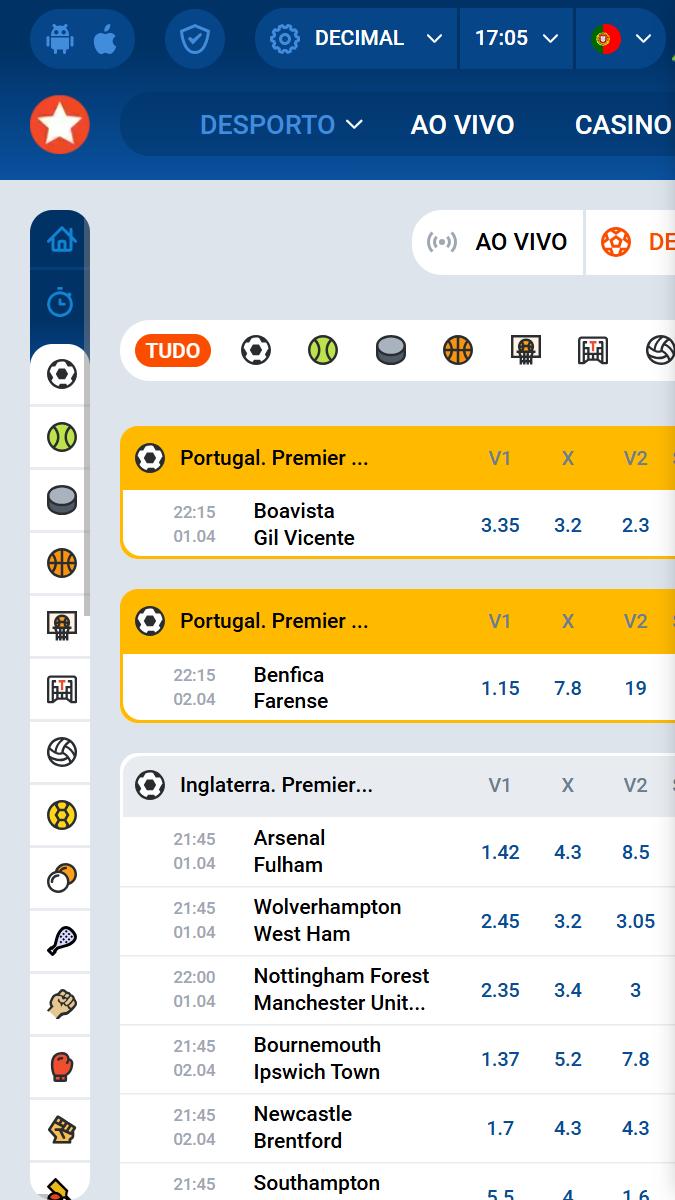675x1200 pixels.
Task: Open the Arsenal vs Fulham match
Action: (x=289, y=851)
